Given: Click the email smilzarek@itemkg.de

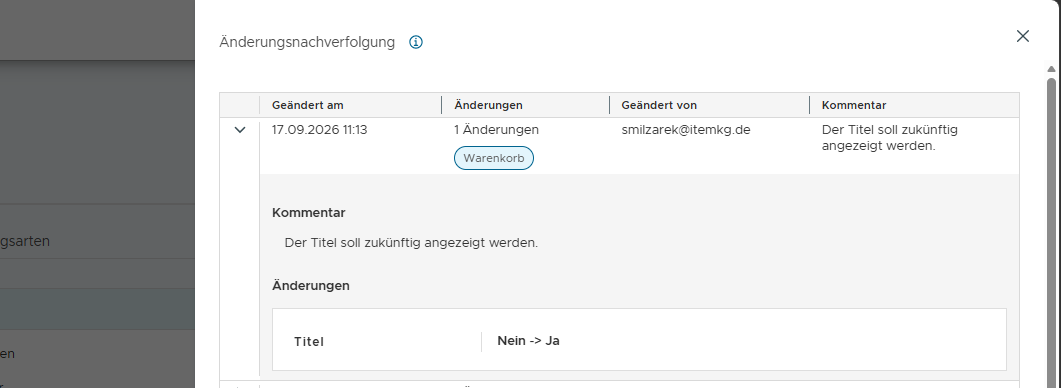Looking at the screenshot, I should coord(685,130).
